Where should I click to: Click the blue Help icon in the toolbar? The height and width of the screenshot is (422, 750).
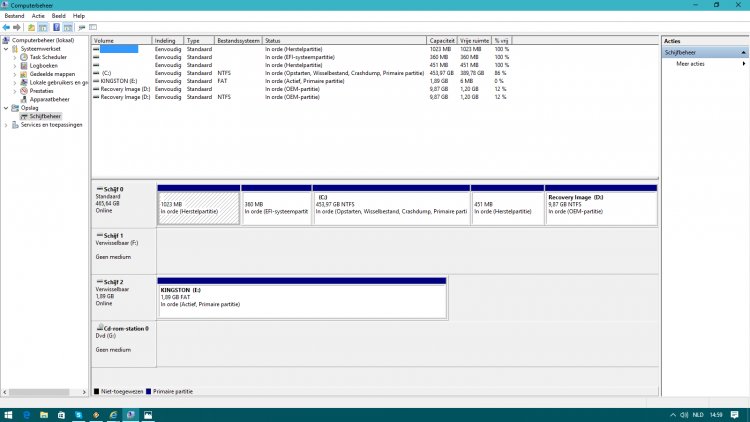coord(55,27)
